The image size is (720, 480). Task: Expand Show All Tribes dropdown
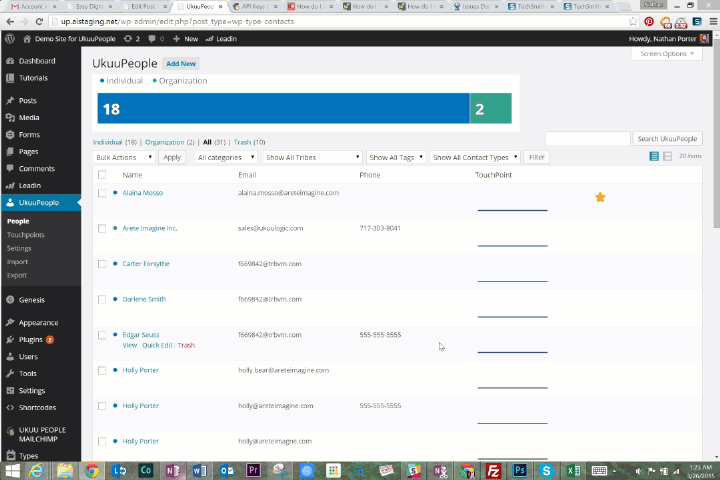(312, 157)
